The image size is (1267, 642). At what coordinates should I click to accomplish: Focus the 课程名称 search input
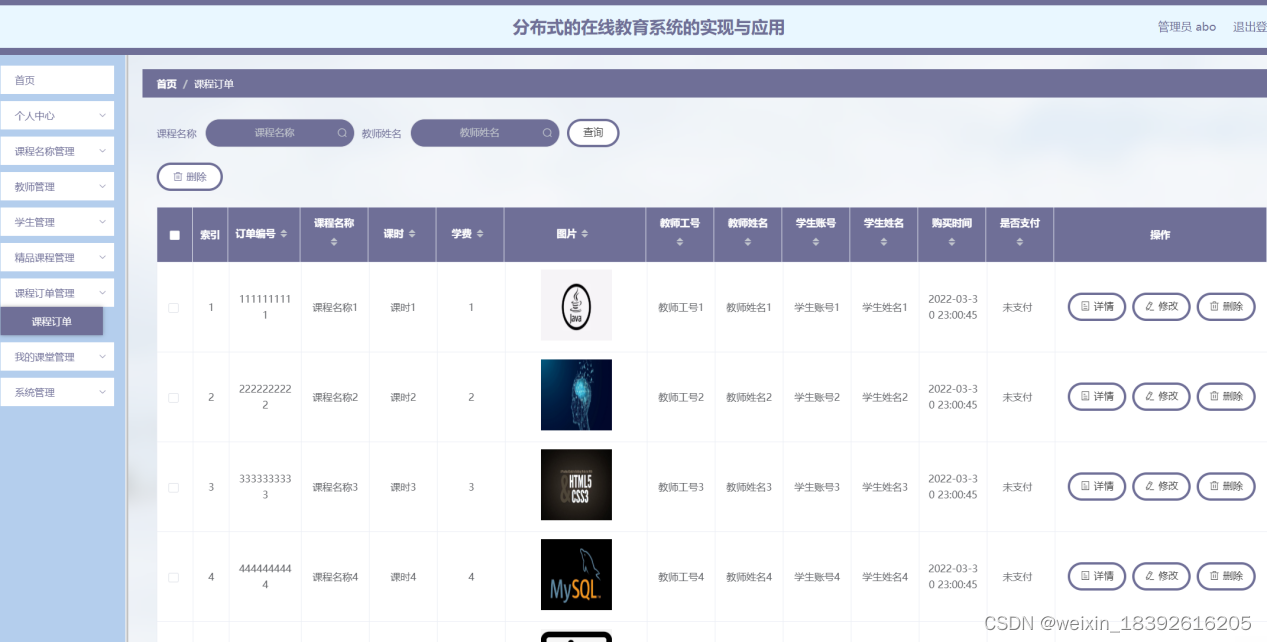(x=280, y=133)
